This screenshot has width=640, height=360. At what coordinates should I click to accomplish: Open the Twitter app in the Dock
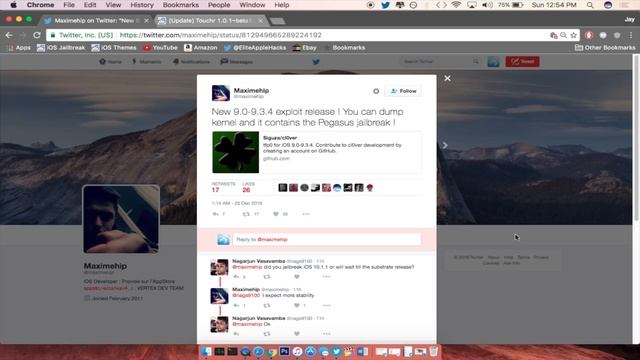(336, 351)
